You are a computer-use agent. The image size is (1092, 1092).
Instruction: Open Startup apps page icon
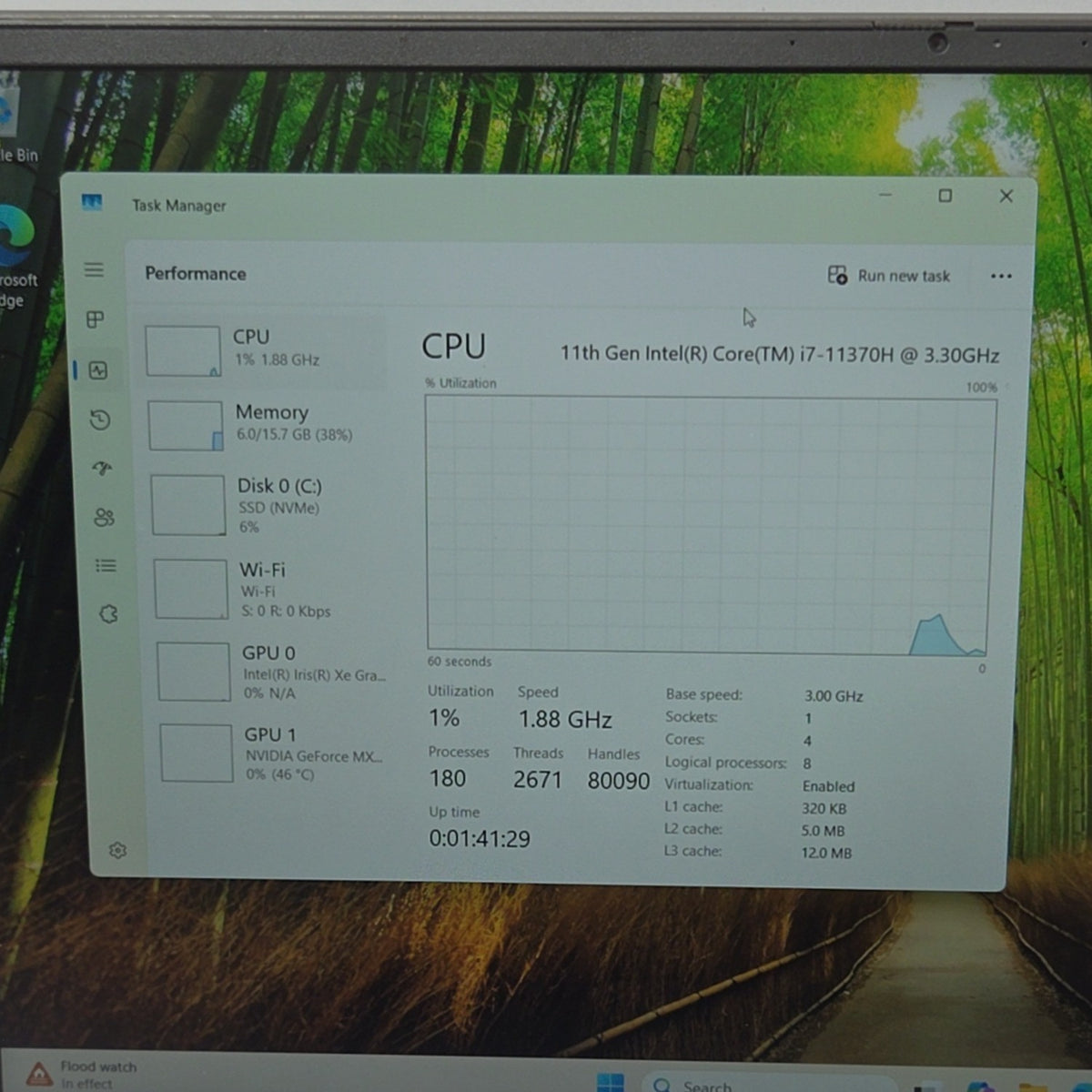click(x=102, y=469)
